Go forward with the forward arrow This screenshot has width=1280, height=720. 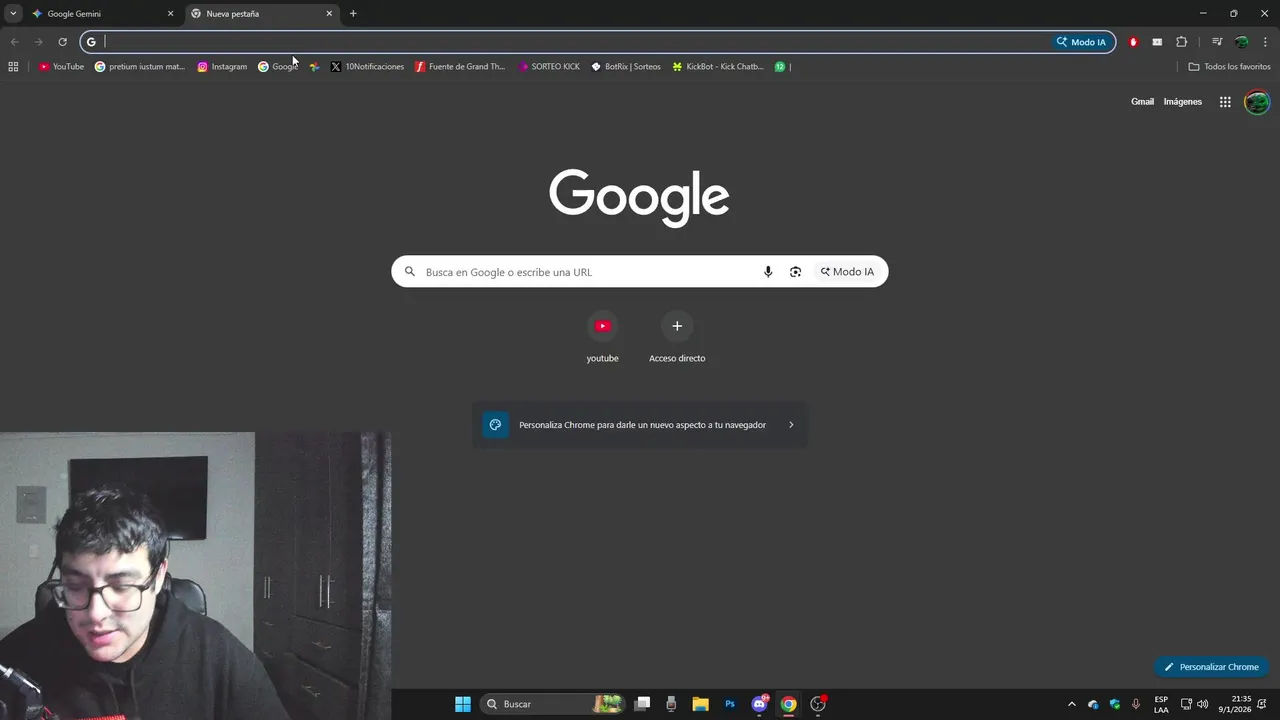coord(38,42)
